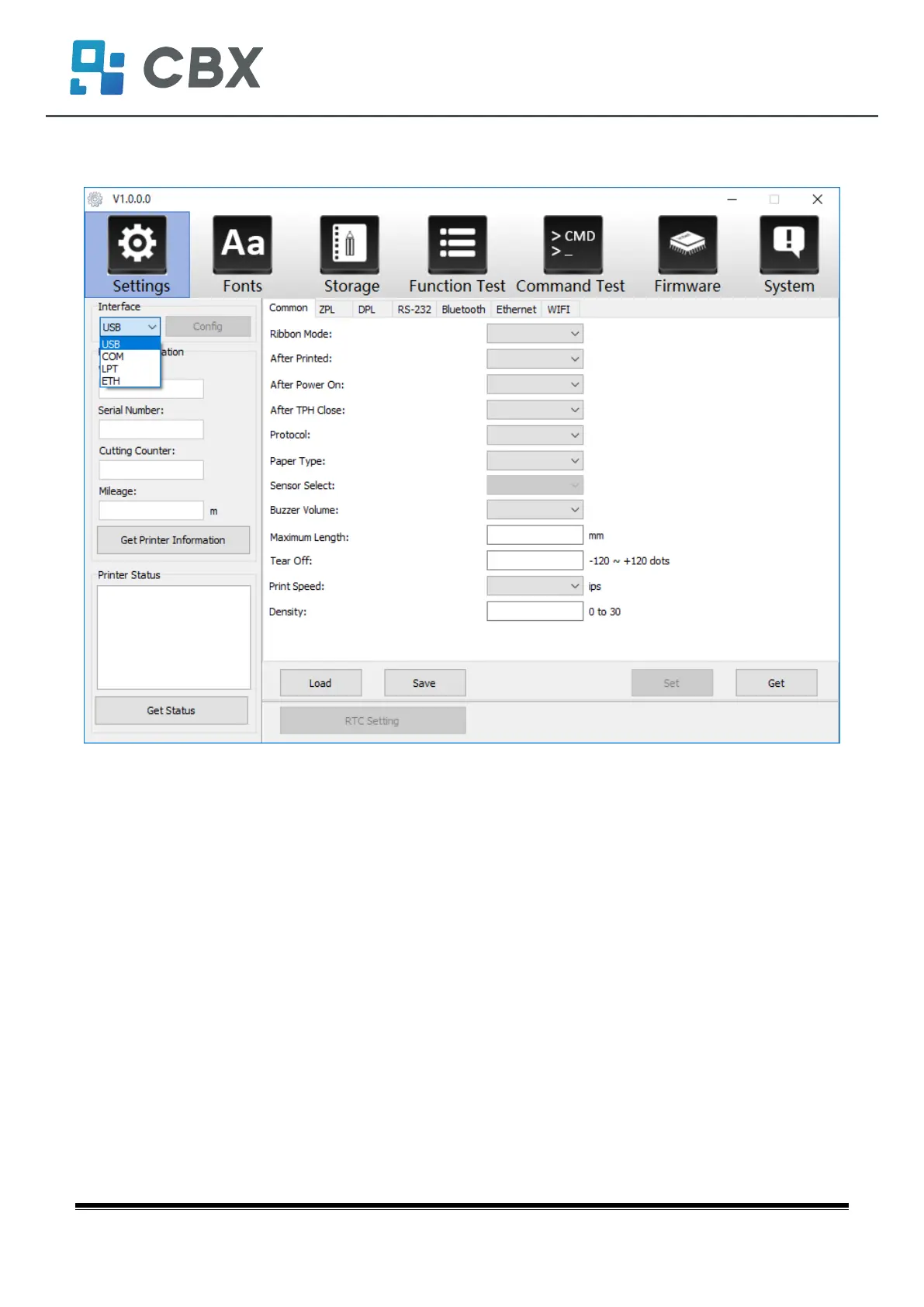Open the Function Test list icon

[x=458, y=245]
